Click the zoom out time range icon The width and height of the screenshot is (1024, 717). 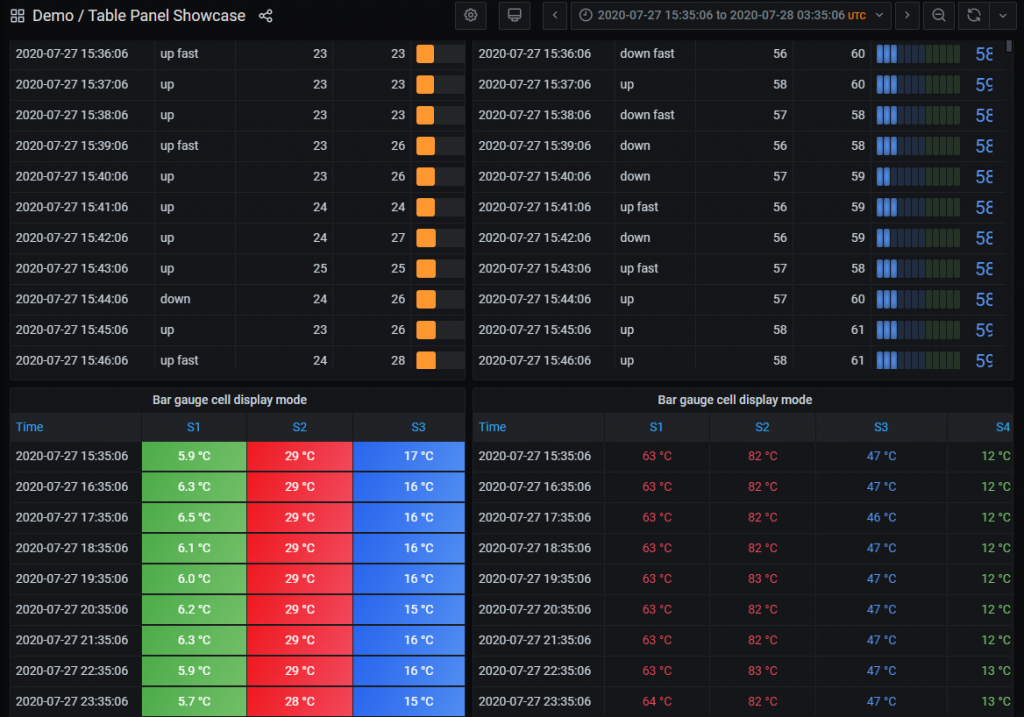click(938, 16)
